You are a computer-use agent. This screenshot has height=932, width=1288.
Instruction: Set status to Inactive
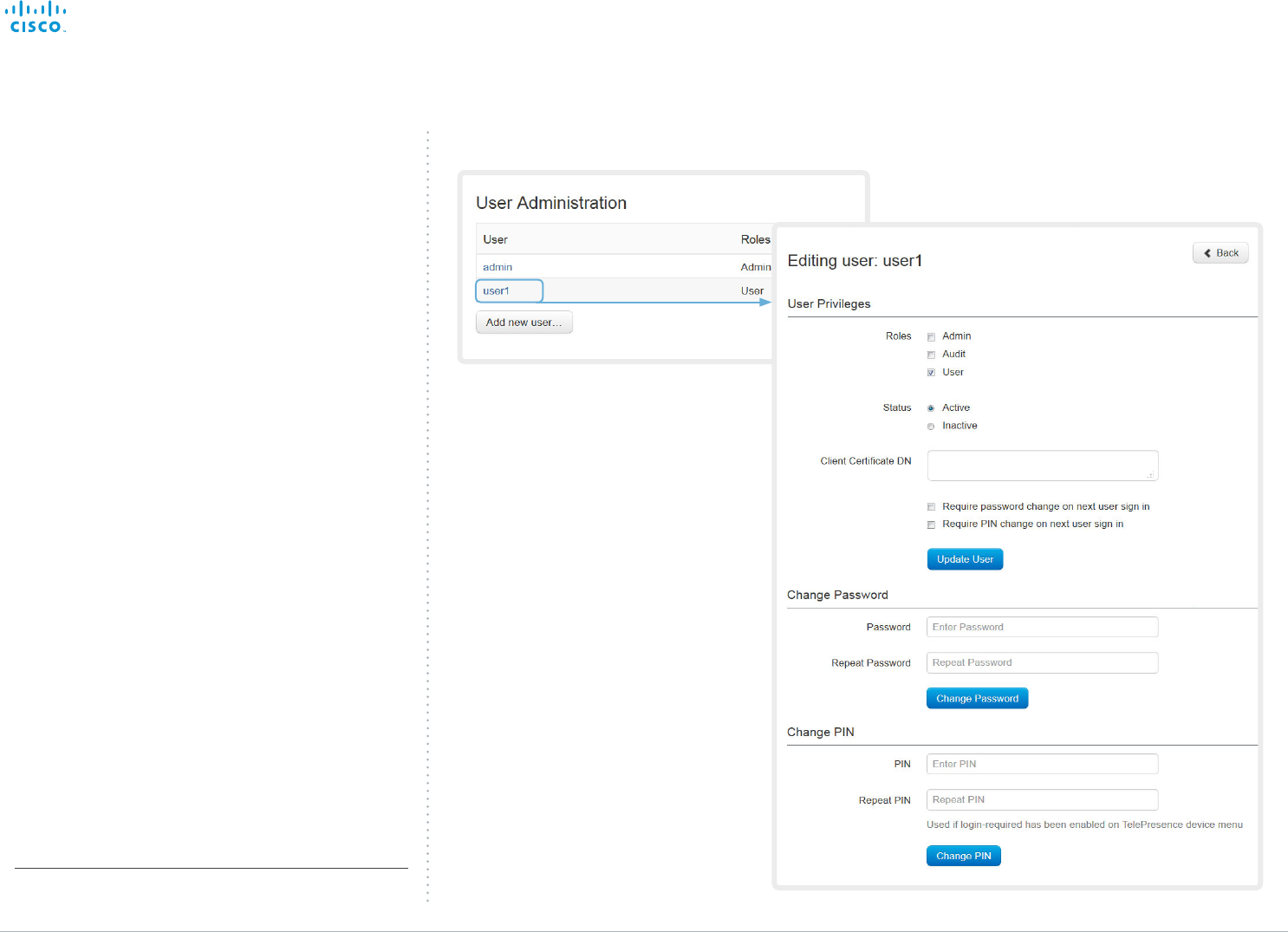932,427
